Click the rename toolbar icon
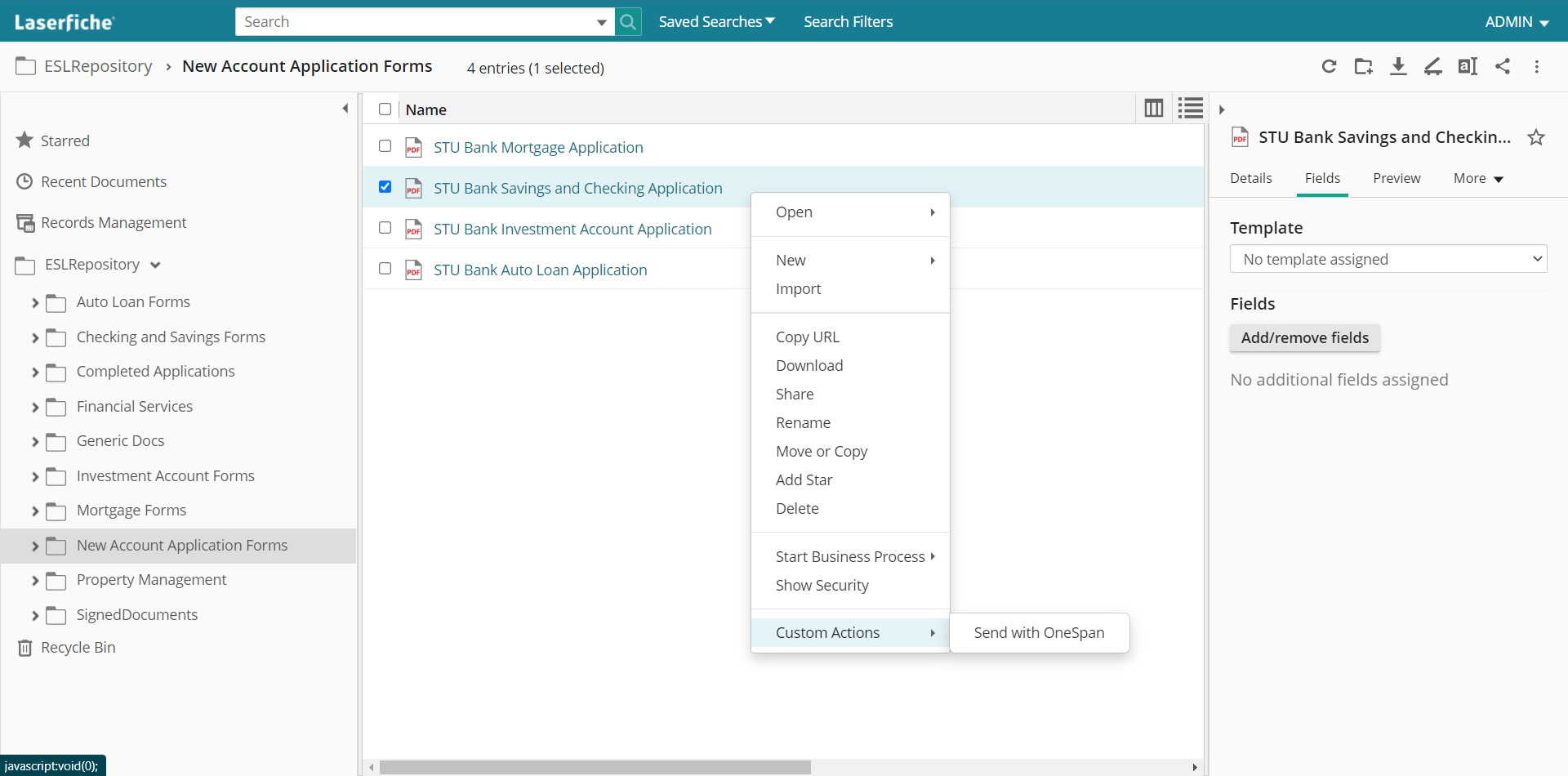 [1468, 66]
